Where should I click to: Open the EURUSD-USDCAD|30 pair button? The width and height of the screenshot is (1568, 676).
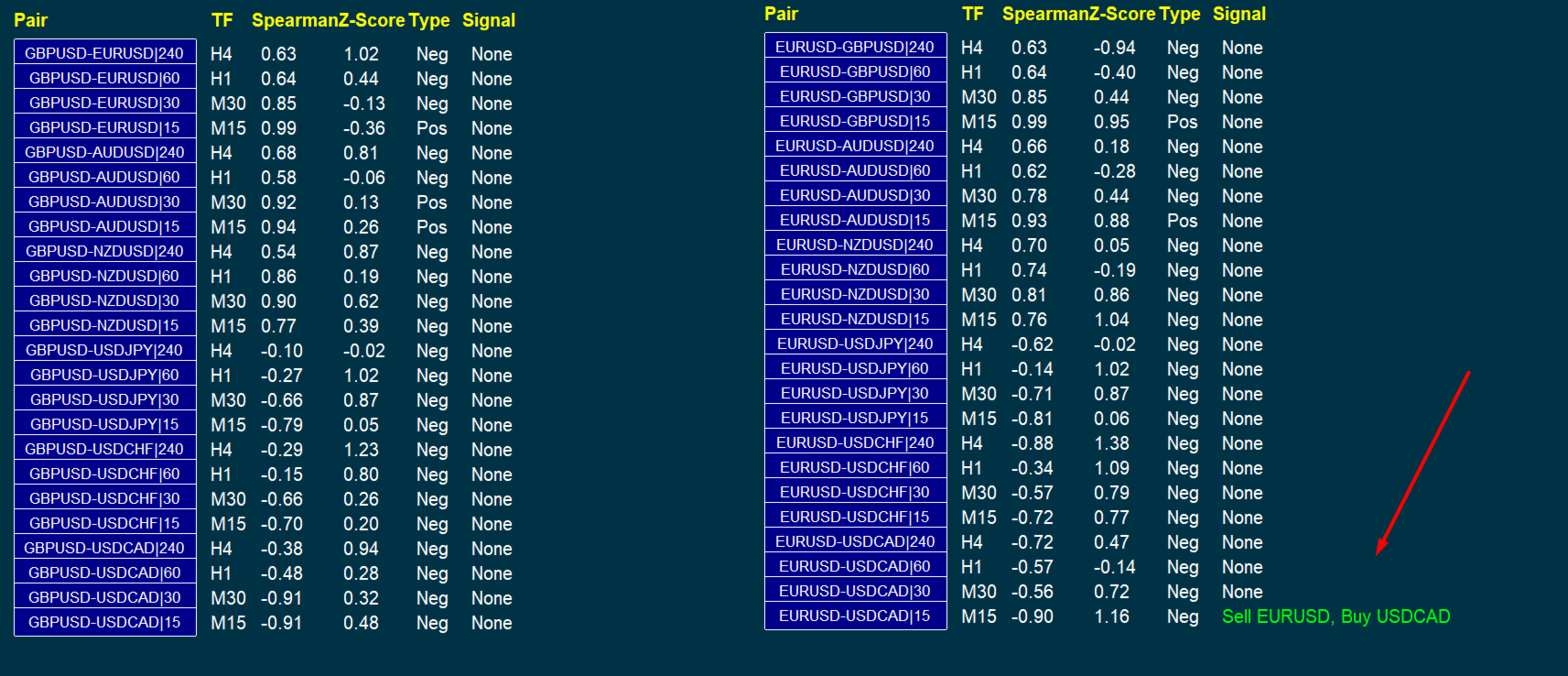tap(855, 591)
